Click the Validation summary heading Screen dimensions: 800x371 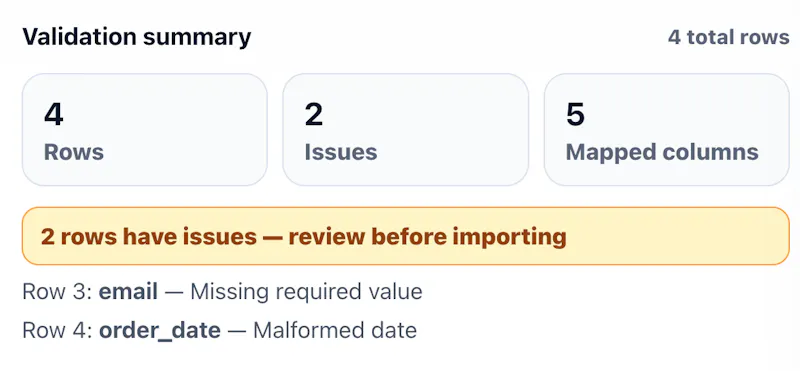pyautogui.click(x=137, y=37)
